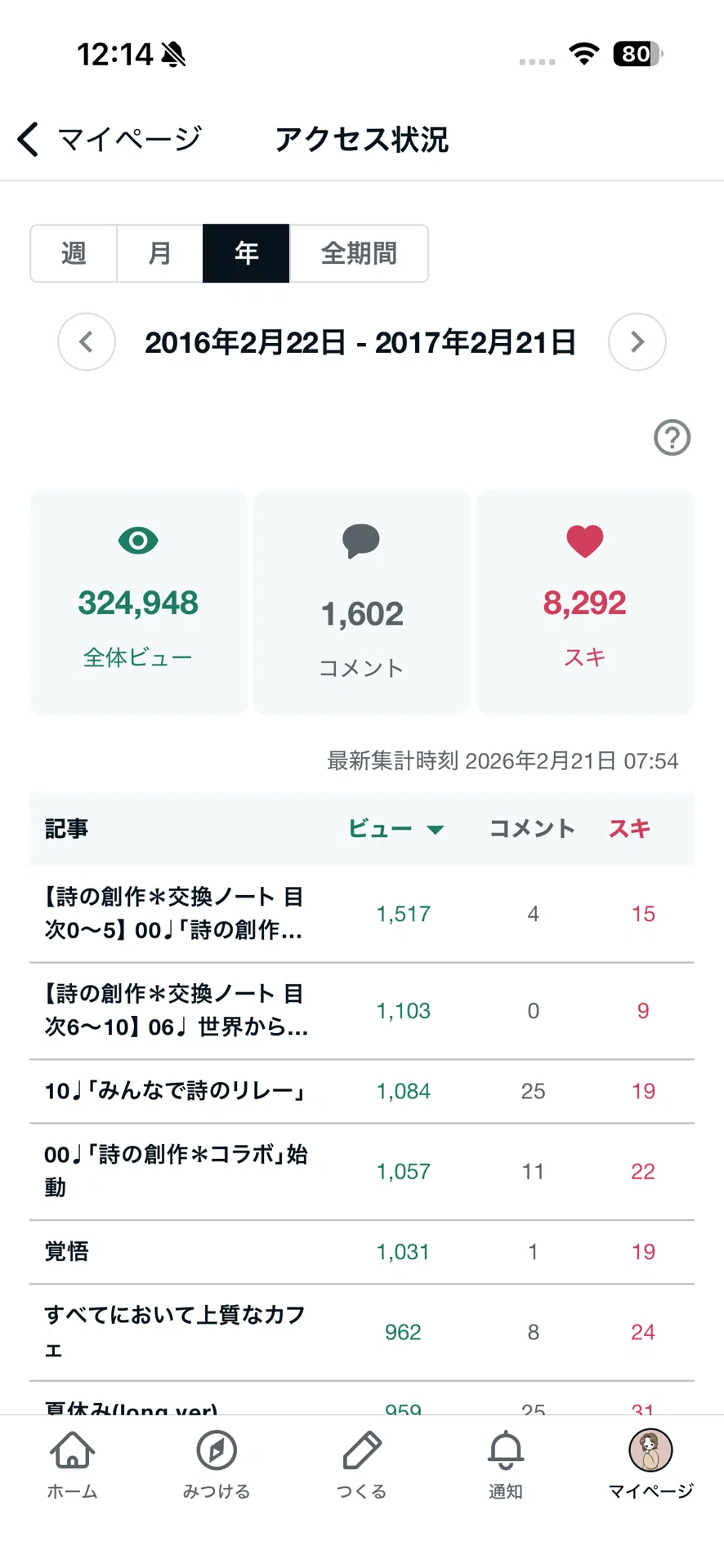
Task: Open the みつける compass icon
Action: pos(217,1450)
